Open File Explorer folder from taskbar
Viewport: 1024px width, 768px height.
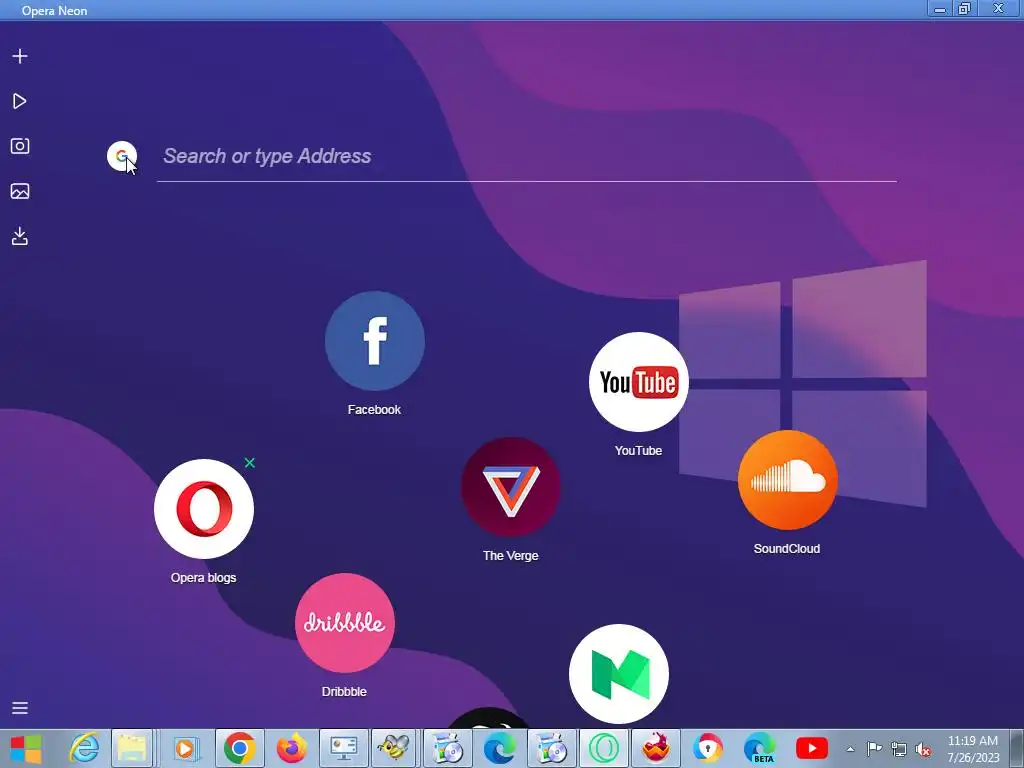[x=133, y=748]
